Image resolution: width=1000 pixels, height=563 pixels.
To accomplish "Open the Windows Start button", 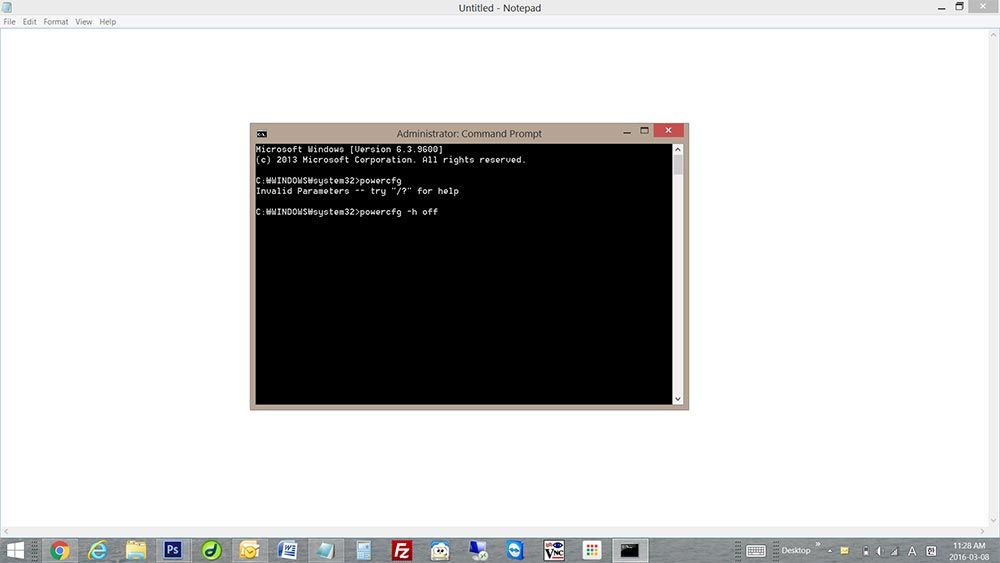I will pyautogui.click(x=15, y=550).
